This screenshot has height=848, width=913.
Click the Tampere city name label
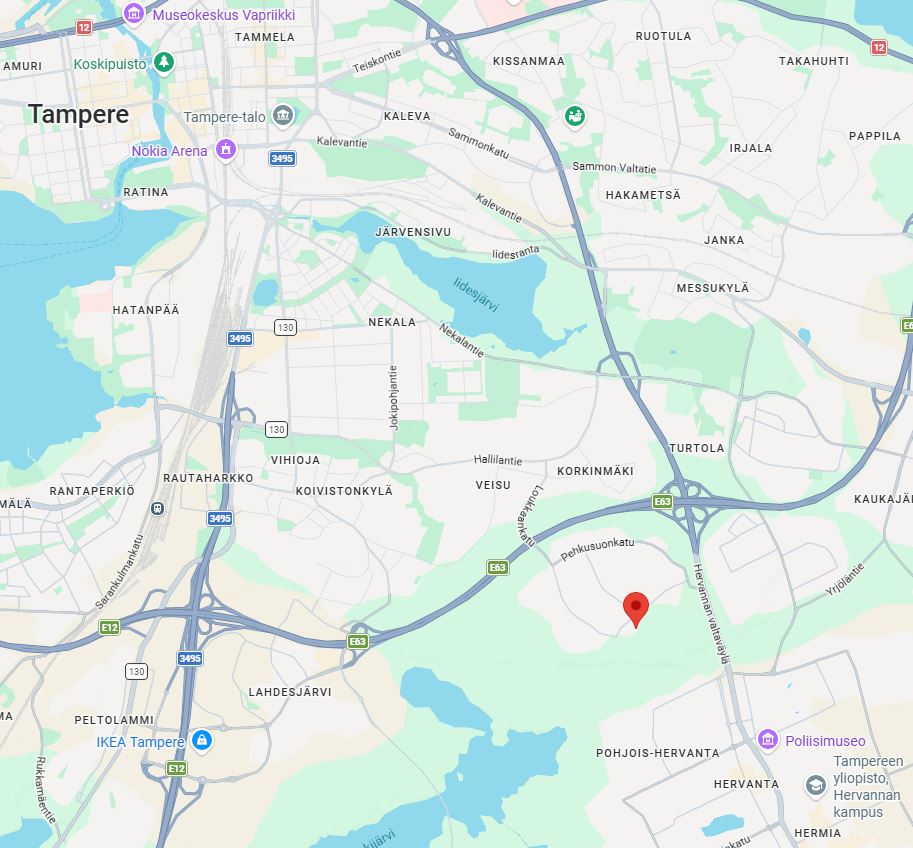point(78,114)
